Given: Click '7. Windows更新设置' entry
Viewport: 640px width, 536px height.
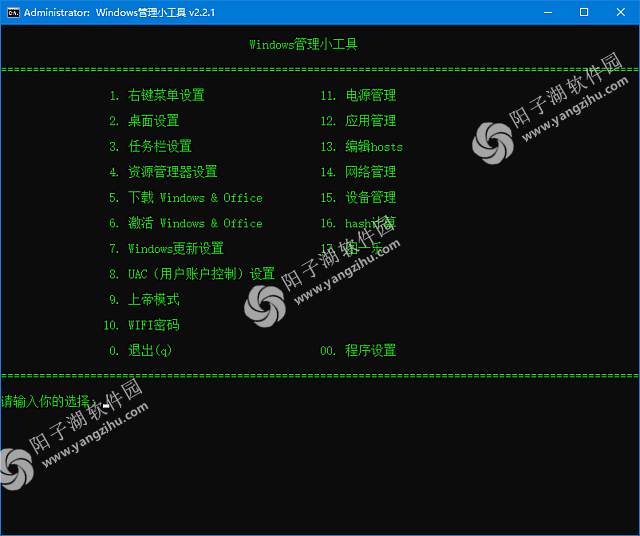Looking at the screenshot, I should click(x=166, y=249).
